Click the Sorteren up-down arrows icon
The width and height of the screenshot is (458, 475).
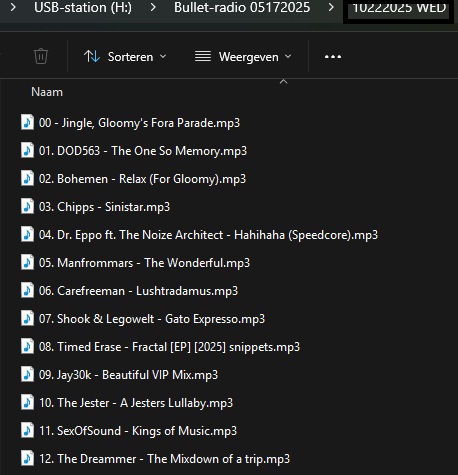pos(92,56)
